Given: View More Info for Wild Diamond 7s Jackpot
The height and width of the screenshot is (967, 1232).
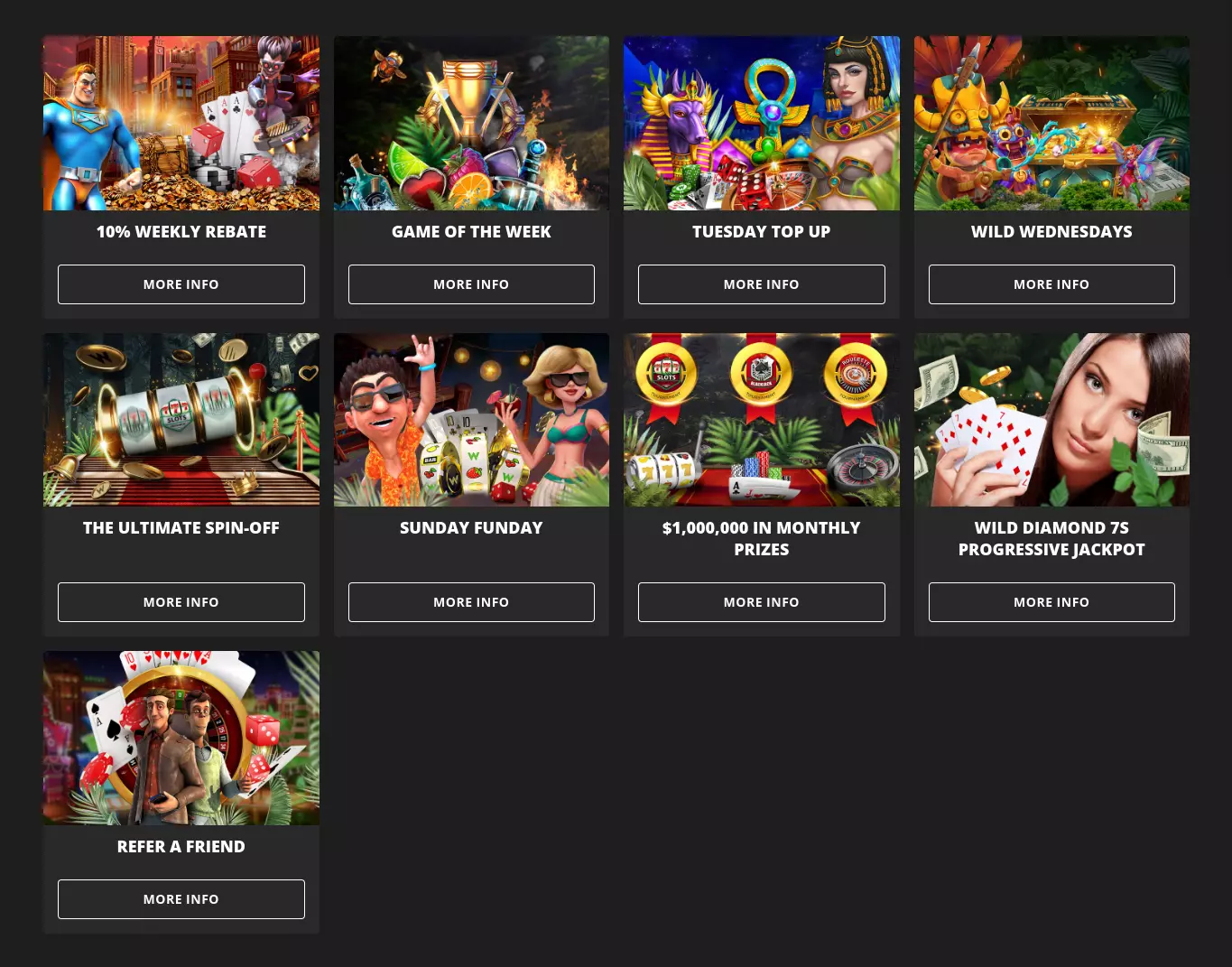Looking at the screenshot, I should click(x=1051, y=602).
